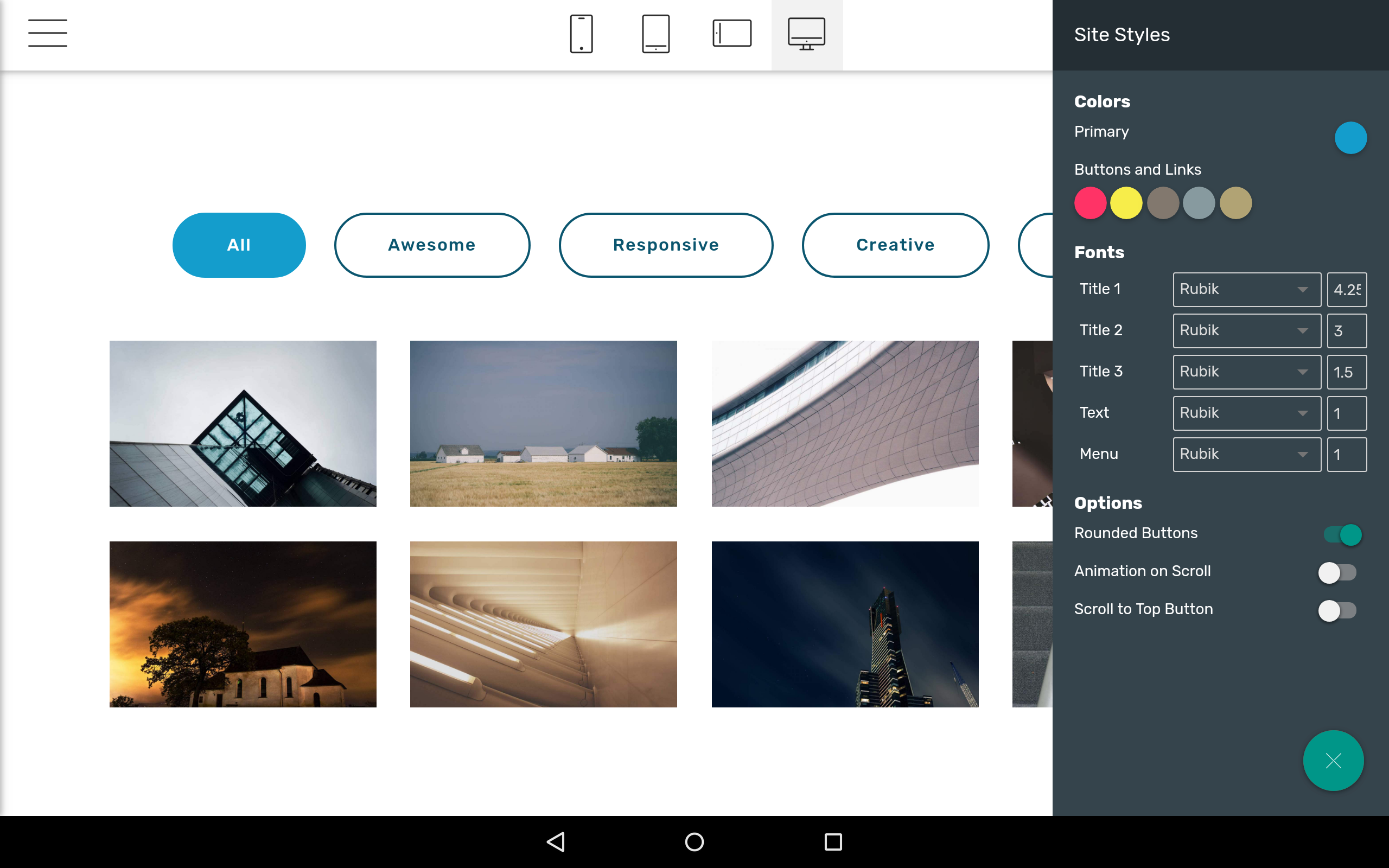Click the Title 2 font size field

tap(1347, 331)
